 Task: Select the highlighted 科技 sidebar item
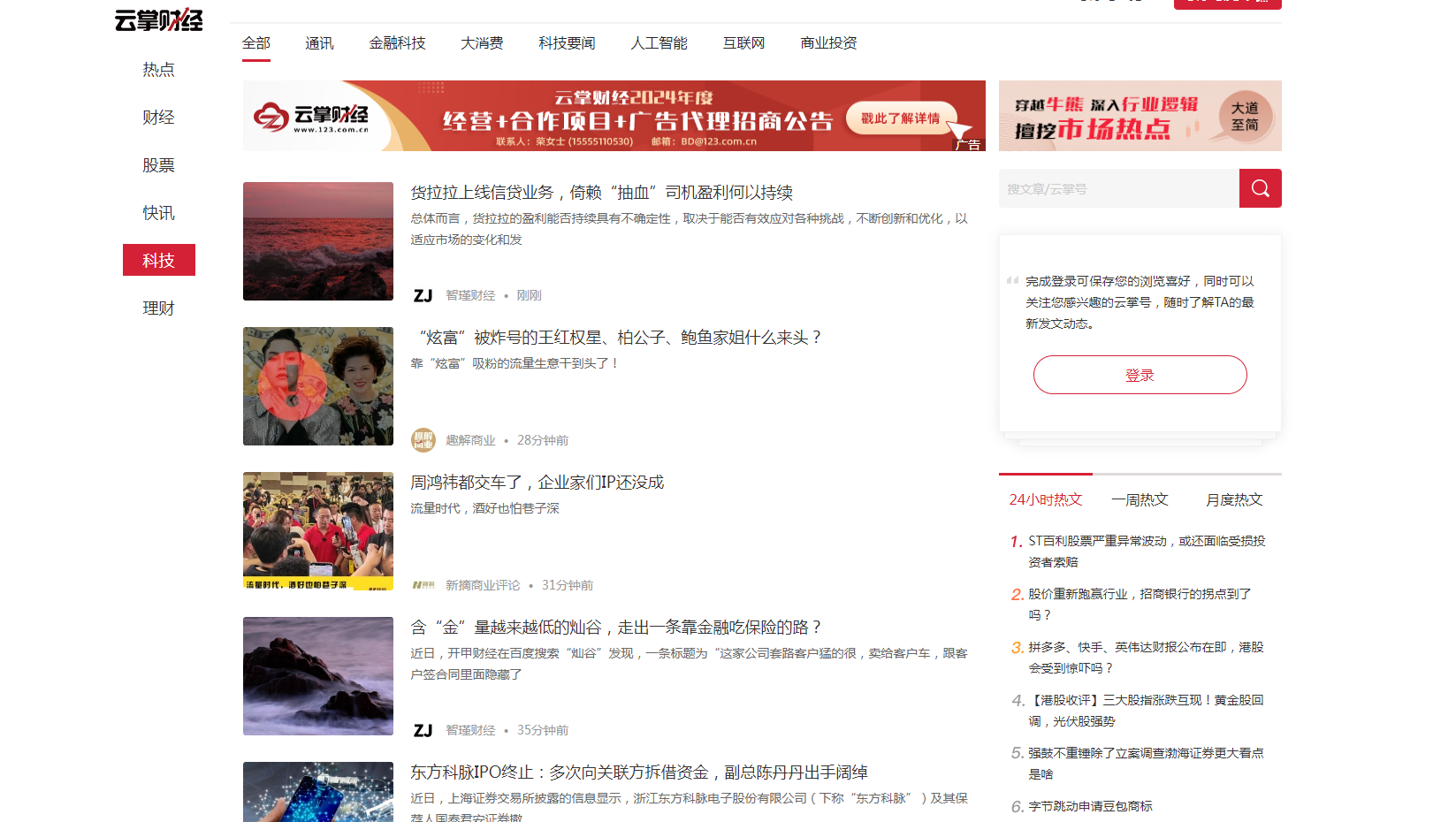pyautogui.click(x=159, y=260)
